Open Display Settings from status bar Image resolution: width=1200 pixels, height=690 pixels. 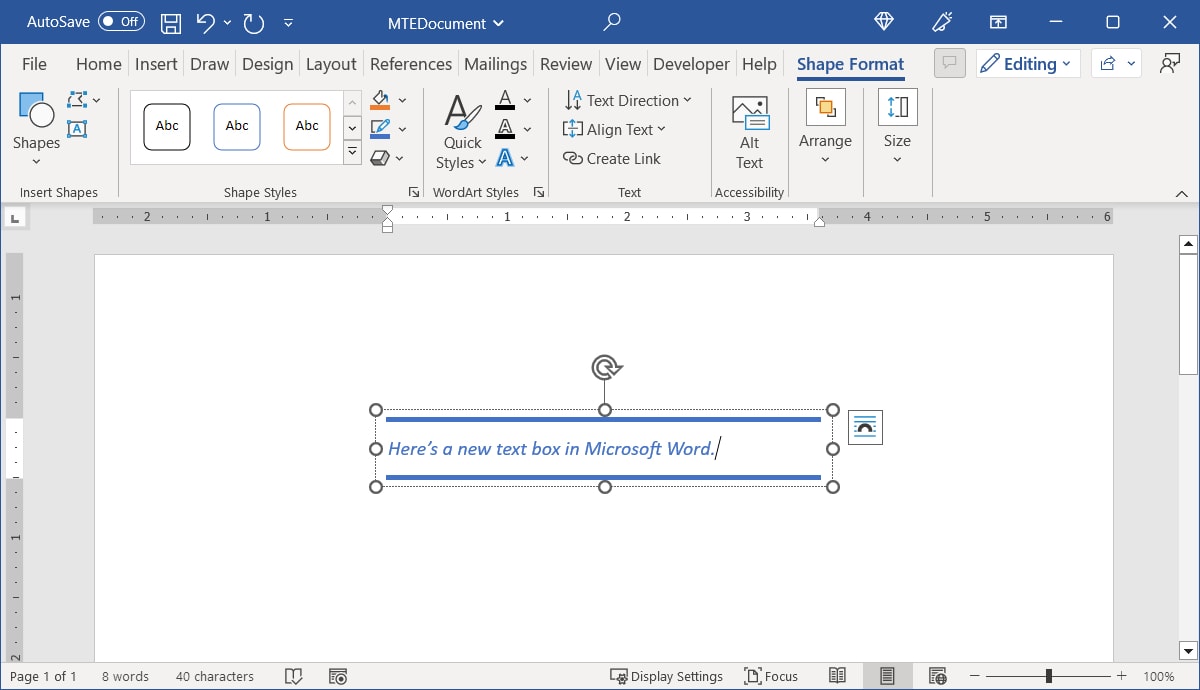[667, 676]
